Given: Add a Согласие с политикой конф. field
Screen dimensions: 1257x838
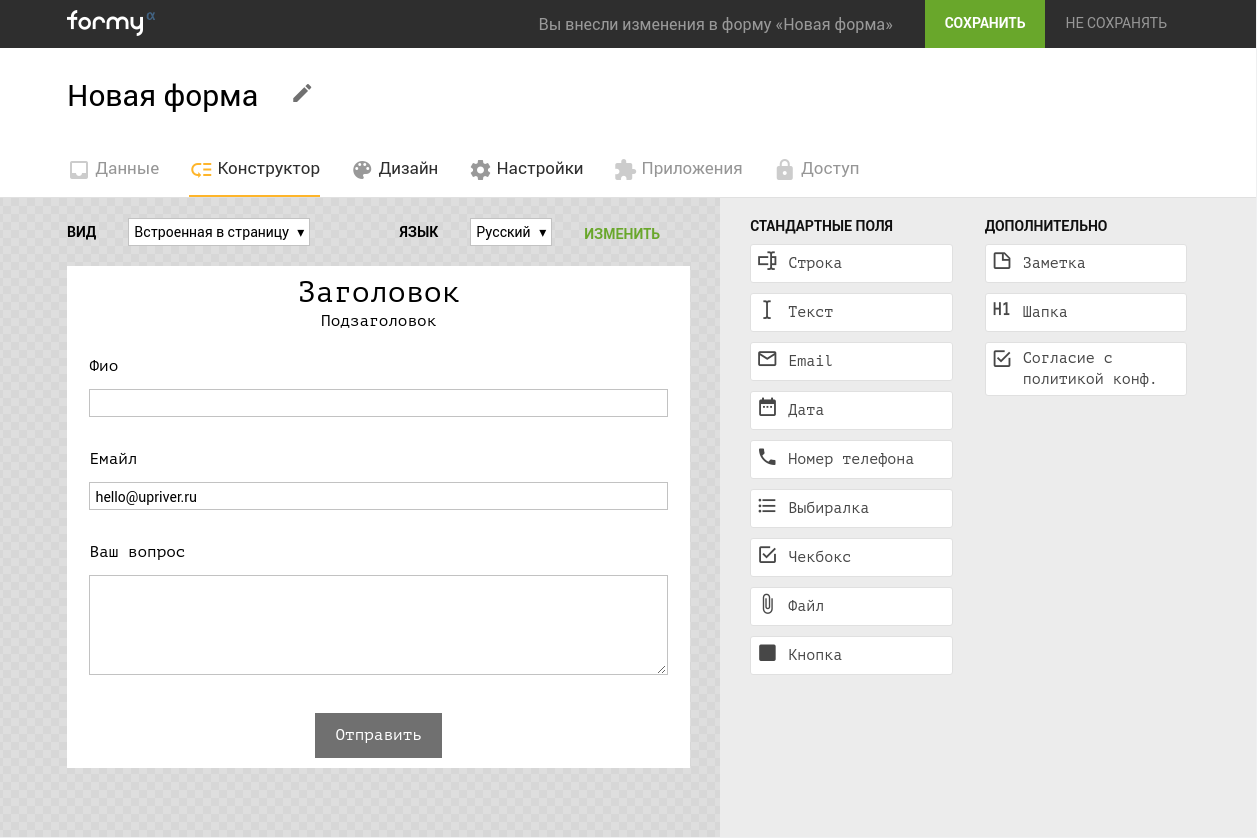Looking at the screenshot, I should [1086, 369].
